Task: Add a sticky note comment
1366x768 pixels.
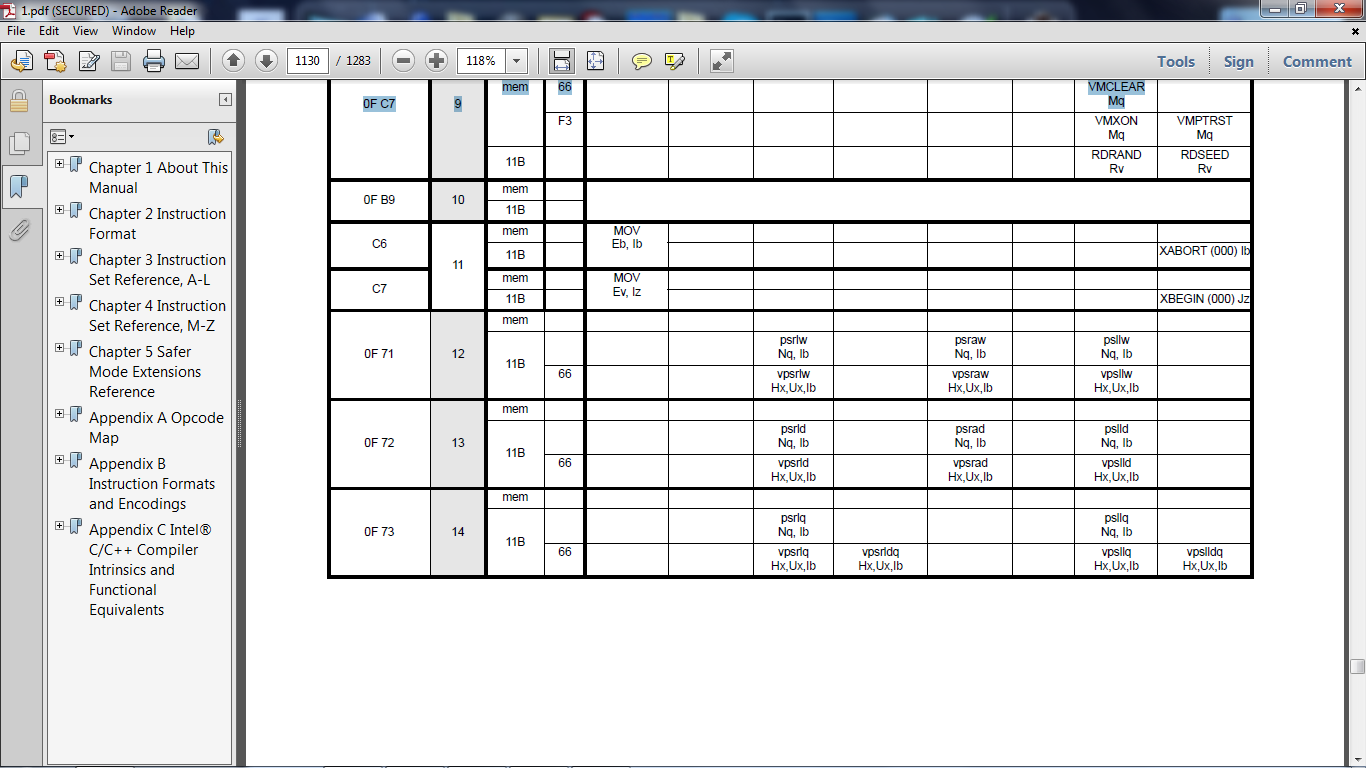Action: point(642,61)
